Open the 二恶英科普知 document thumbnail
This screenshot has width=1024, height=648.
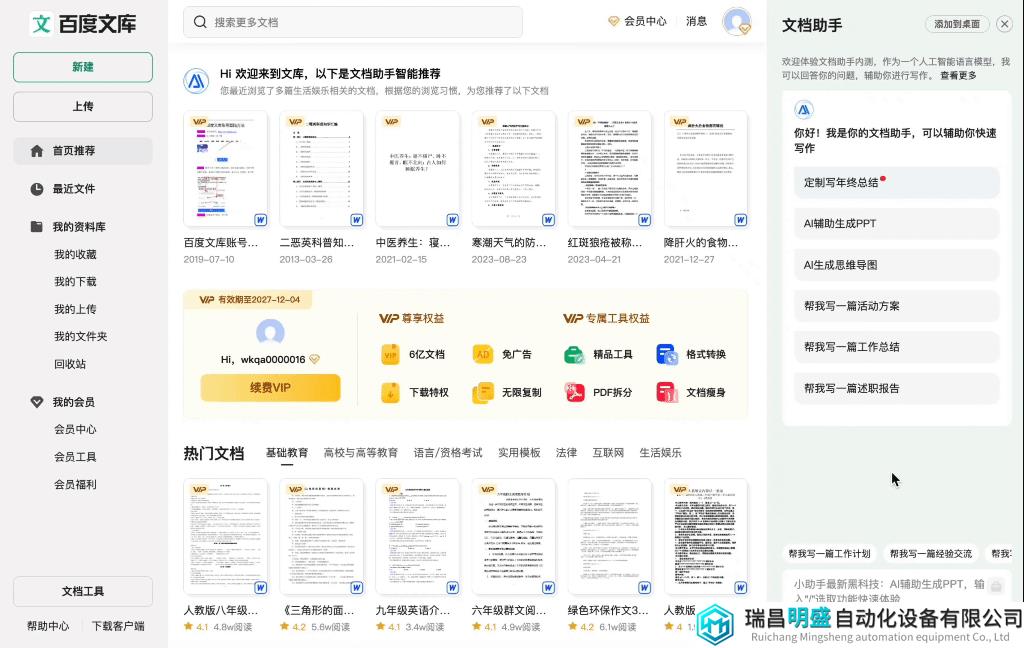click(x=321, y=169)
